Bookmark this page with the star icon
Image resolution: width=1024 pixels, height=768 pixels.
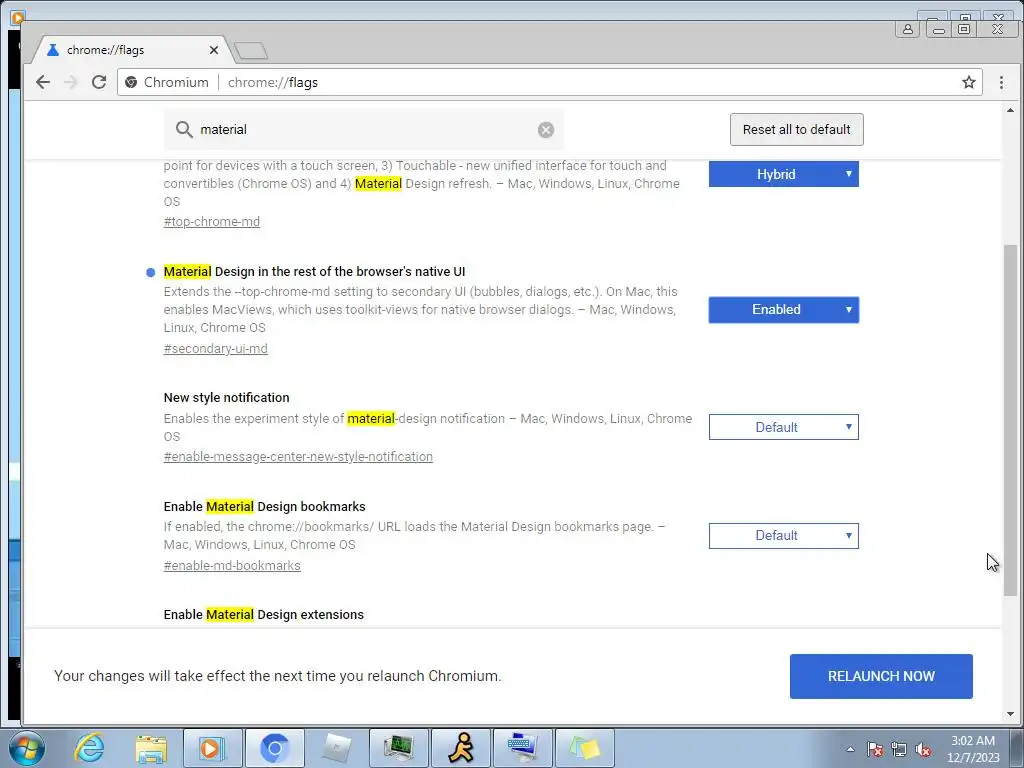pyautogui.click(x=968, y=82)
